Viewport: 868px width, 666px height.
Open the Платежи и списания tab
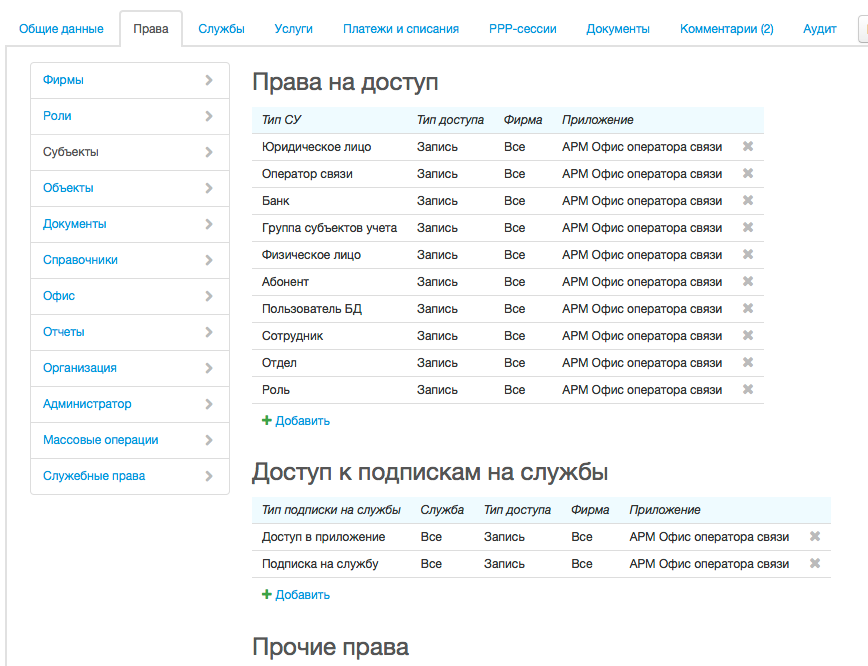[400, 29]
